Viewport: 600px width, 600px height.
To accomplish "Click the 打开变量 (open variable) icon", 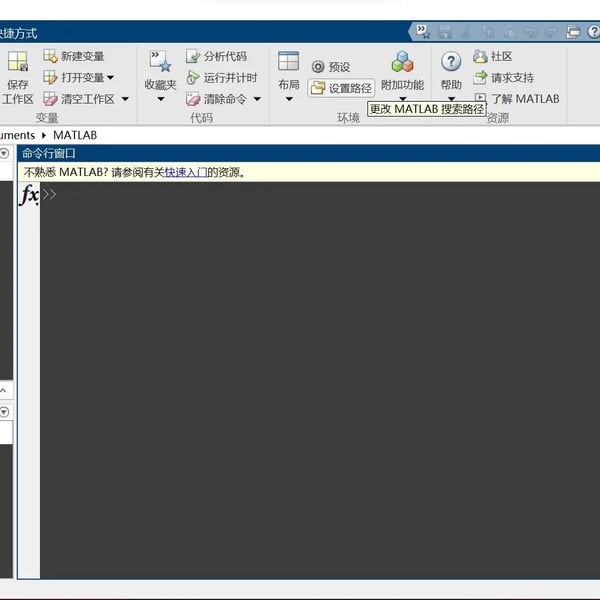I will click(50, 77).
